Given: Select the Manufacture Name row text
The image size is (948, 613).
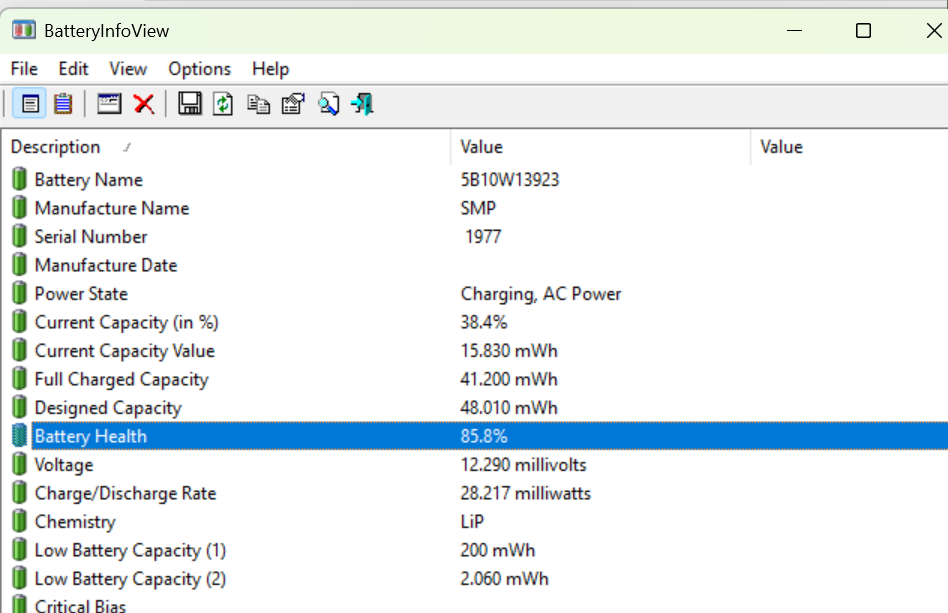Looking at the screenshot, I should (112, 208).
